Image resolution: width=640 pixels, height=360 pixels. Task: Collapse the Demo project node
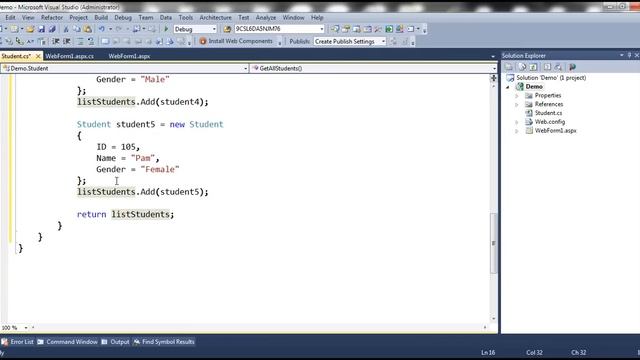508,87
